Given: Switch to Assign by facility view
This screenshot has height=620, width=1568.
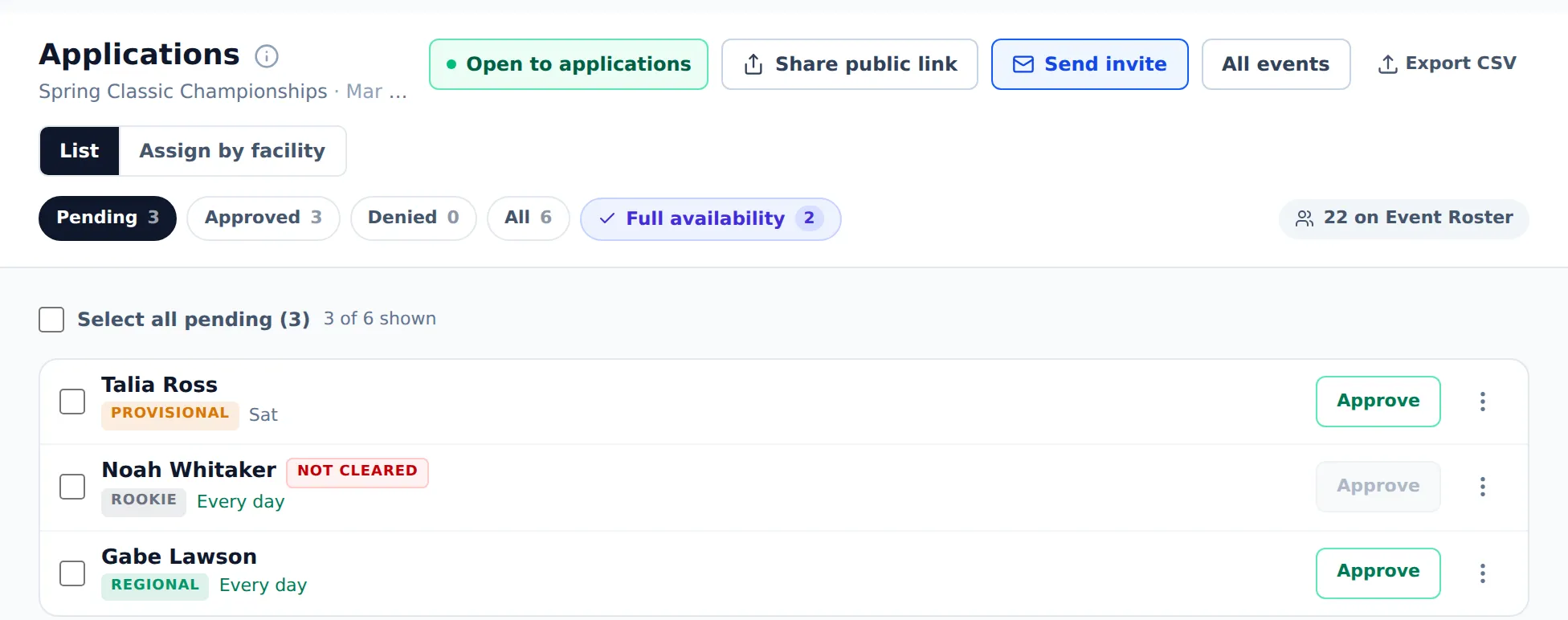Looking at the screenshot, I should pos(232,151).
